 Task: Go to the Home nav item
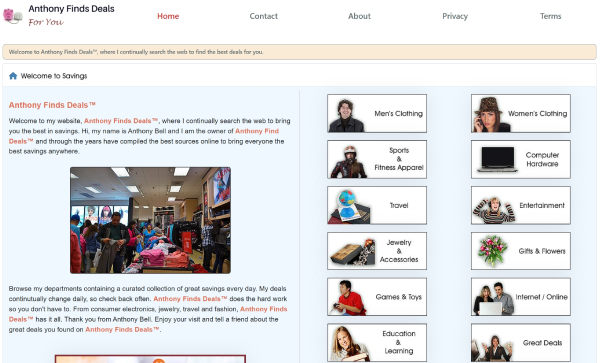168,16
